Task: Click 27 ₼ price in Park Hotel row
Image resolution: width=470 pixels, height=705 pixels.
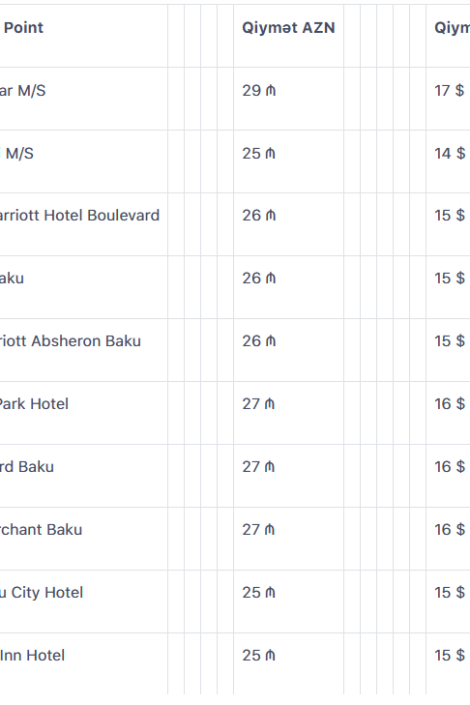Action: (259, 404)
